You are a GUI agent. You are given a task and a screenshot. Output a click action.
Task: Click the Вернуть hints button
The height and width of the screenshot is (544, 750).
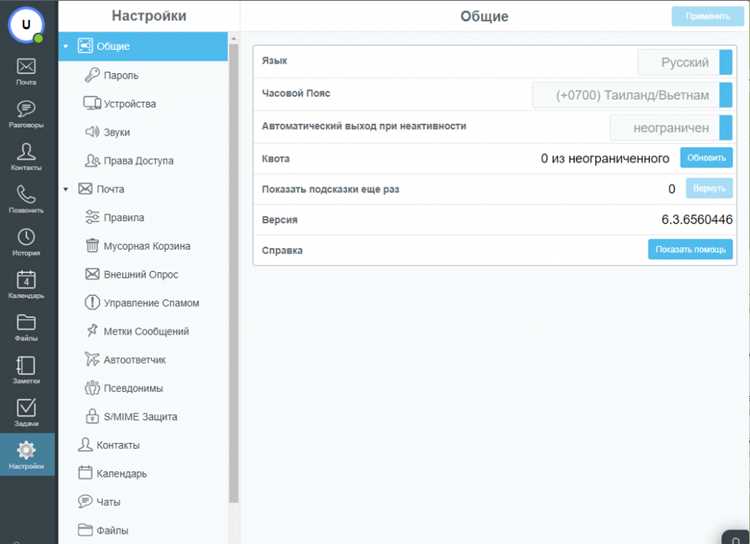click(x=709, y=189)
